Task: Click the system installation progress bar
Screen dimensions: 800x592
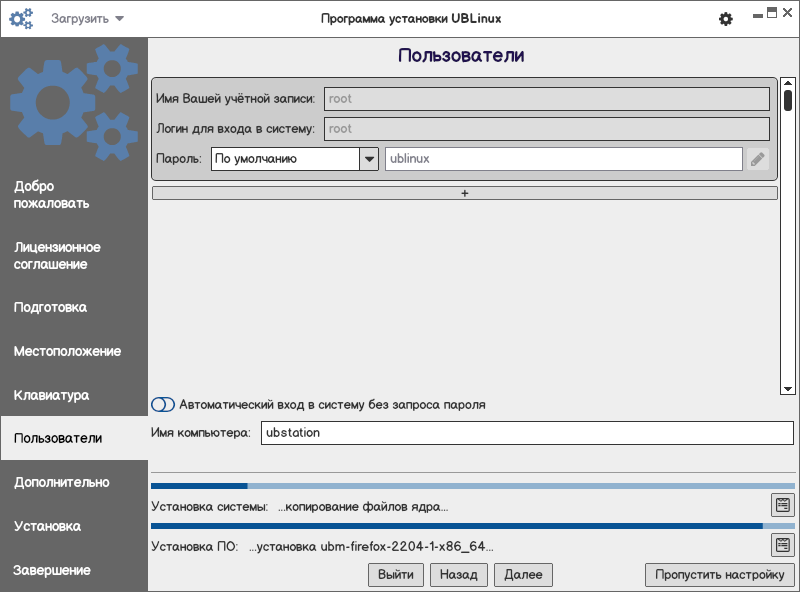Action: coord(473,486)
